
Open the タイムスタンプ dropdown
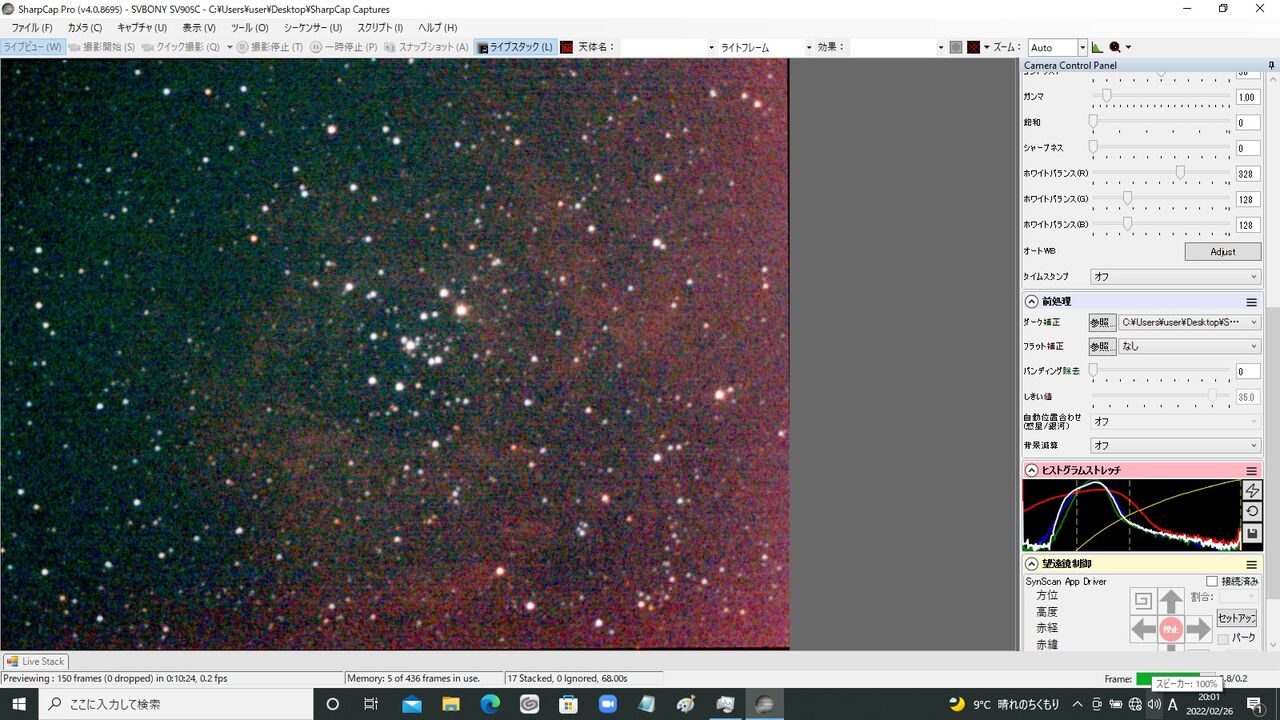1175,276
